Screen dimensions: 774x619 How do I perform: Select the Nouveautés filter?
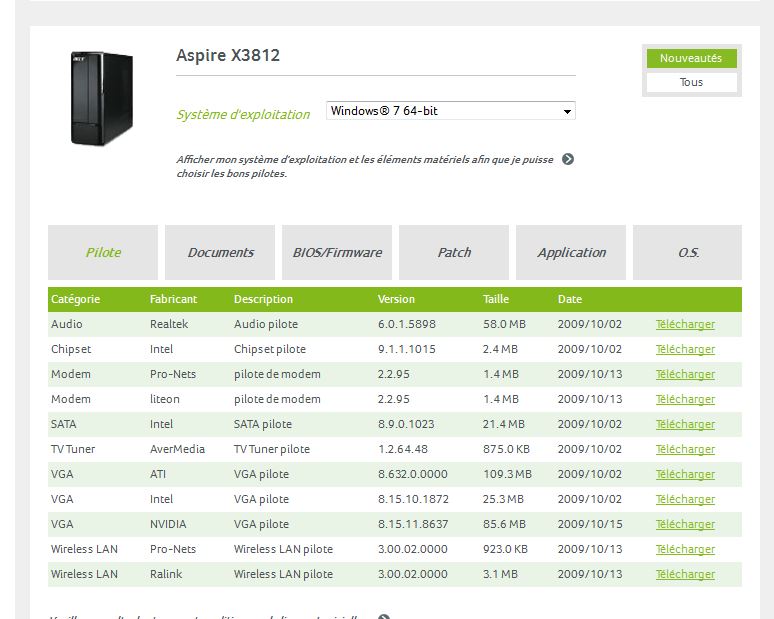[691, 59]
